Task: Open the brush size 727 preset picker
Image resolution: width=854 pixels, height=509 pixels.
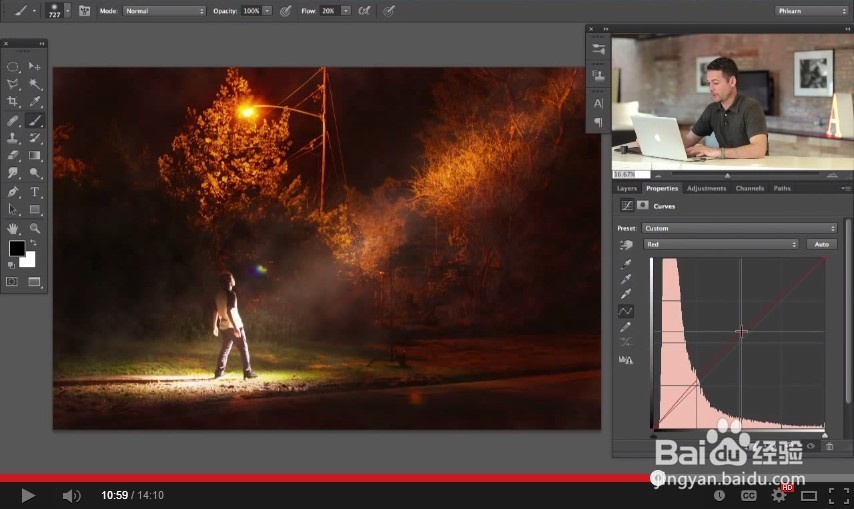Action: tap(58, 10)
